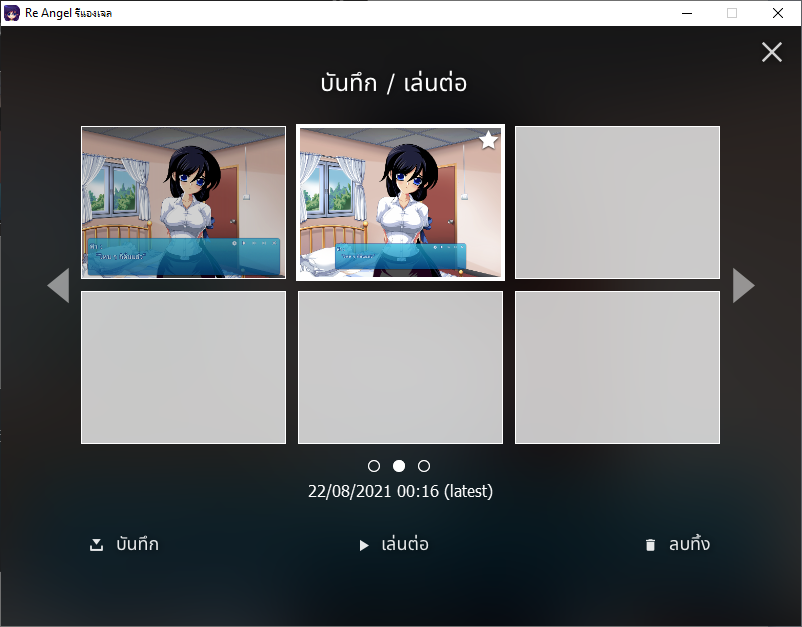Select the empty sixth save slot
Screen dimensions: 802x627
pos(617,367)
